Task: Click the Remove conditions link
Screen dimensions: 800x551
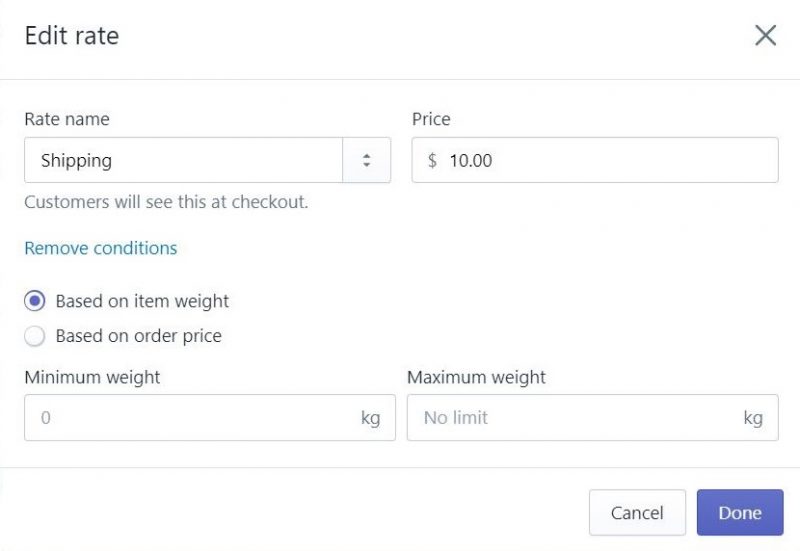Action: pyautogui.click(x=100, y=248)
